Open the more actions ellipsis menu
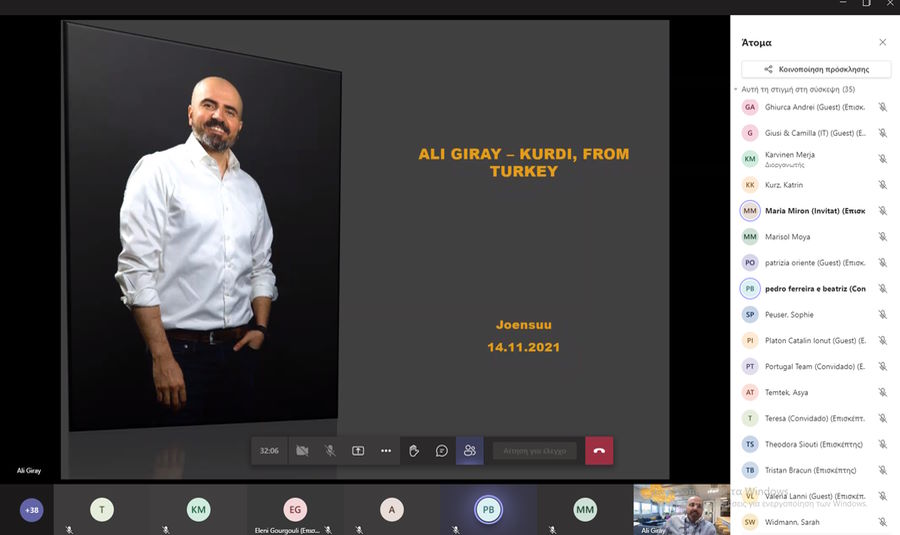 386,451
